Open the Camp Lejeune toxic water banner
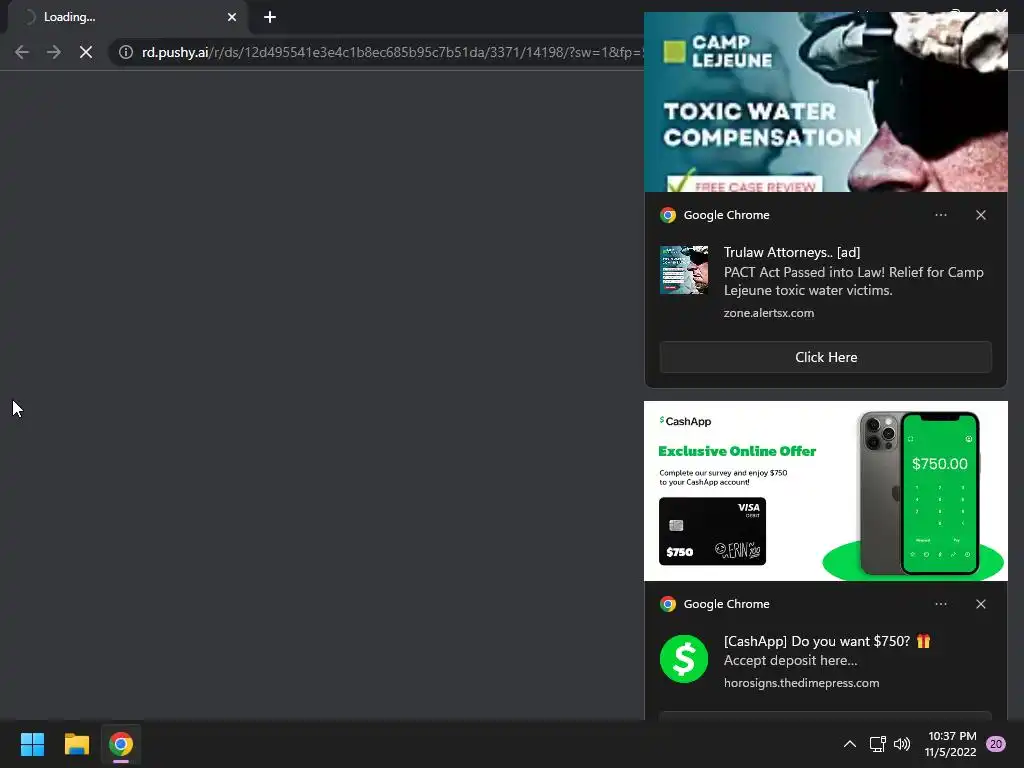The image size is (1024, 768). pos(825,102)
